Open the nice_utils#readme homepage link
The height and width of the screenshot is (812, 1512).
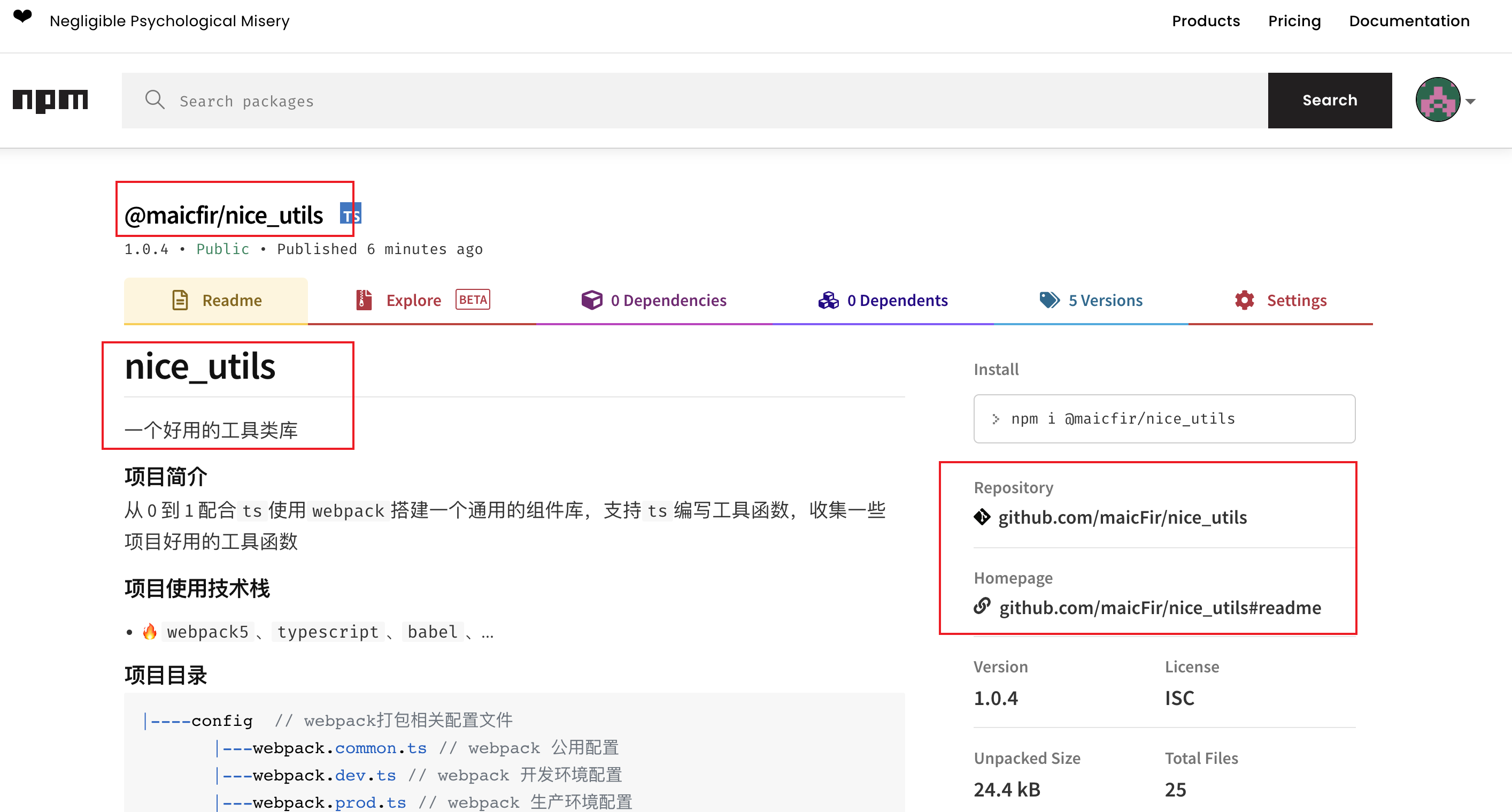tap(1160, 608)
